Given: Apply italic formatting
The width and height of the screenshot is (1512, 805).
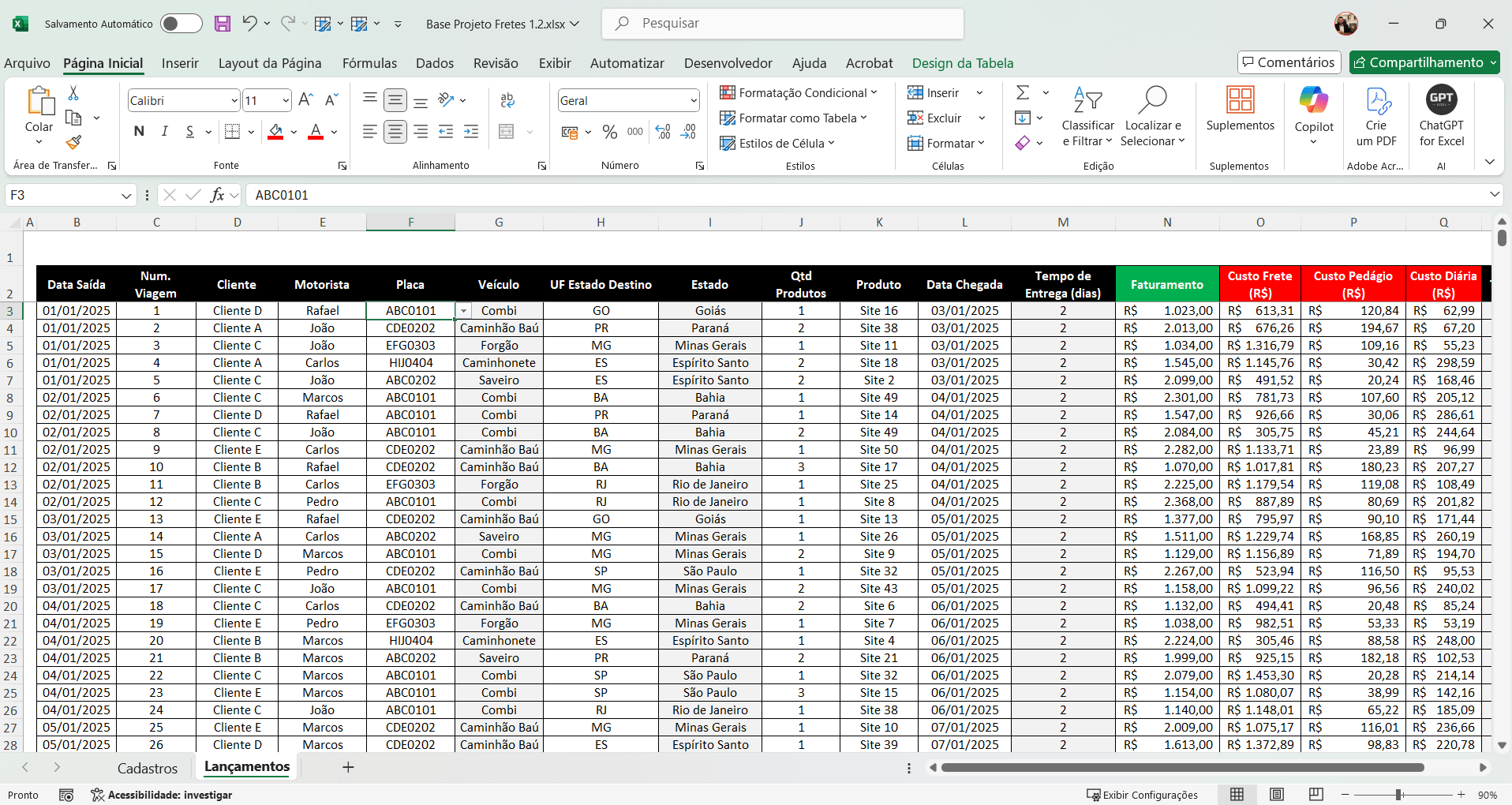Looking at the screenshot, I should coord(164,131).
